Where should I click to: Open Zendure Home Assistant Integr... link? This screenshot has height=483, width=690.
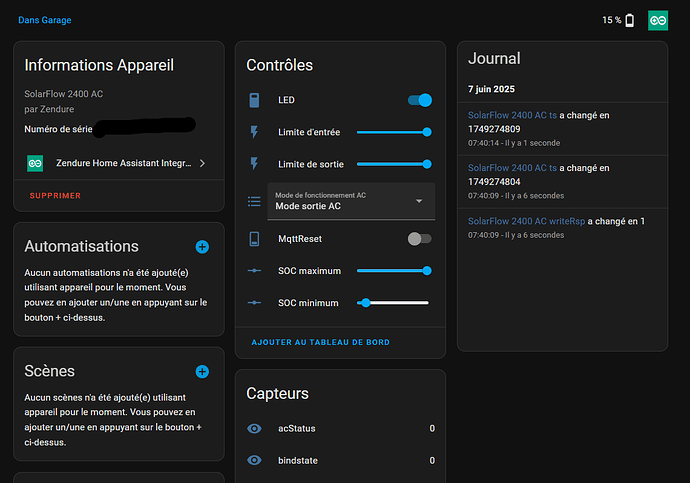(124, 163)
